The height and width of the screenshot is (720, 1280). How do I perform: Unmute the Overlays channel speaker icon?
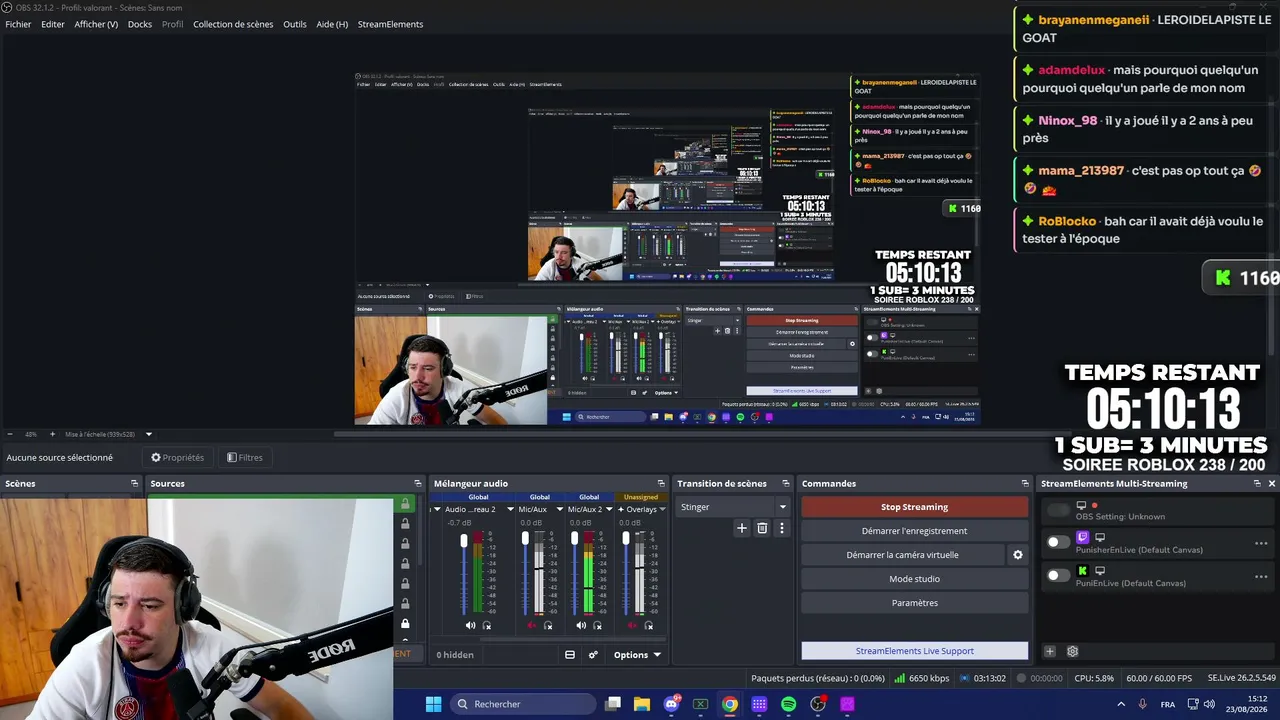(x=632, y=626)
